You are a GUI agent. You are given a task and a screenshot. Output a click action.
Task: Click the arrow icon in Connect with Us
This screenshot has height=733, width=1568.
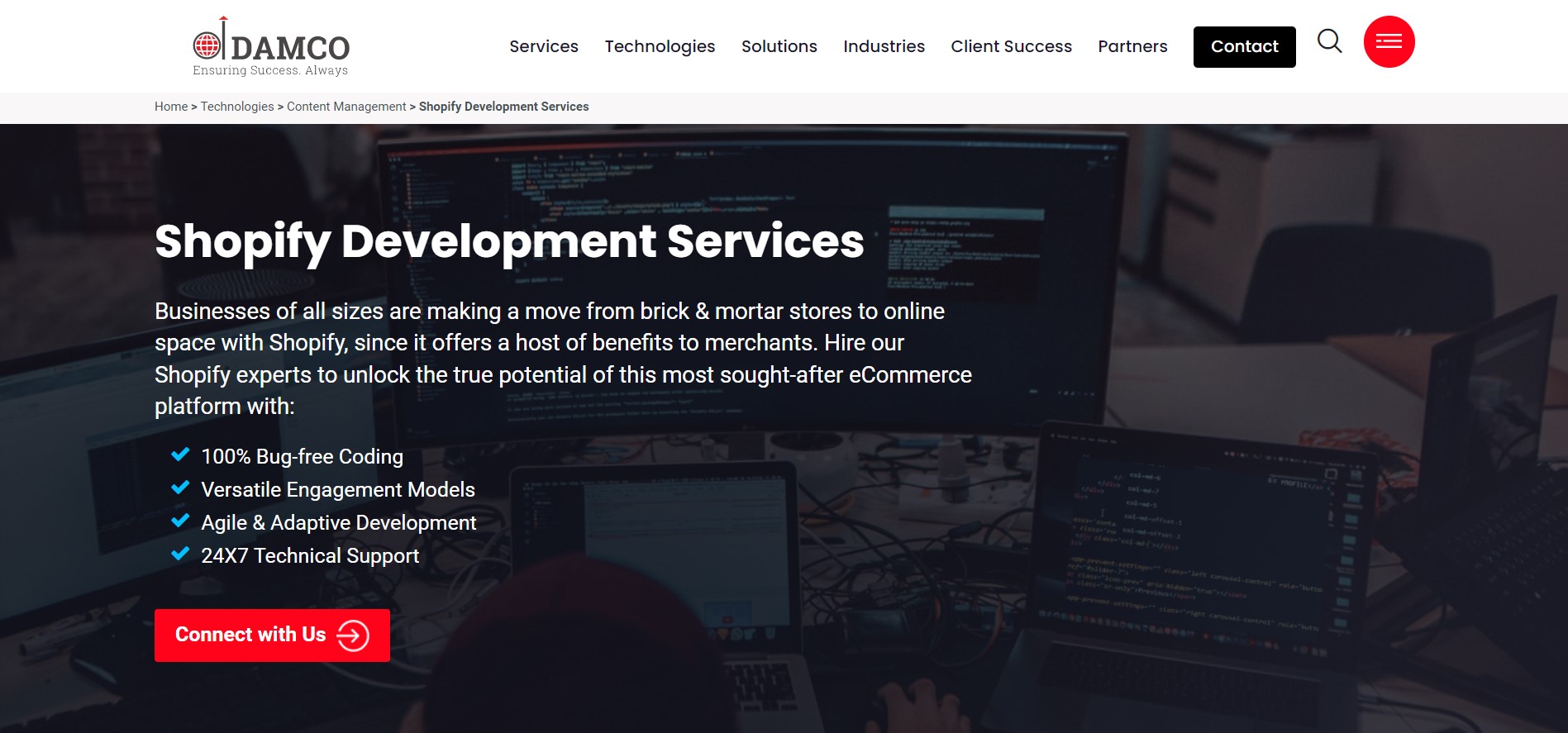353,635
